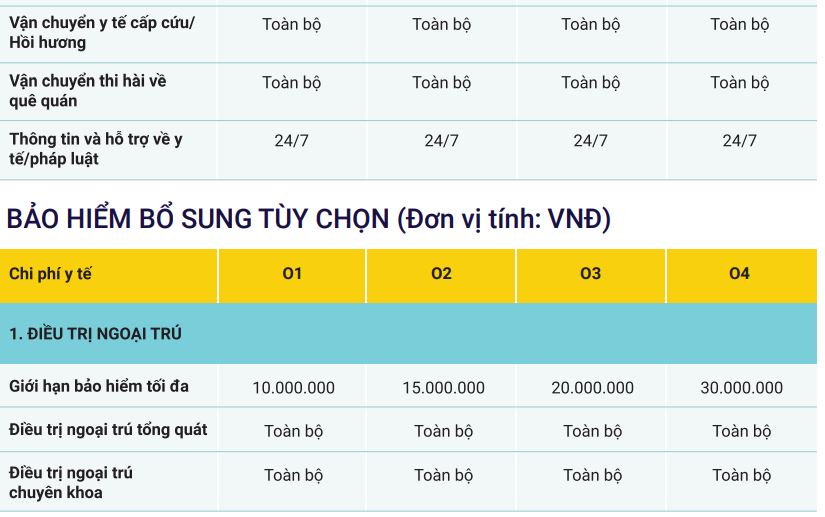The image size is (825, 517).
Task: Click the O2 column header
Action: point(441,274)
